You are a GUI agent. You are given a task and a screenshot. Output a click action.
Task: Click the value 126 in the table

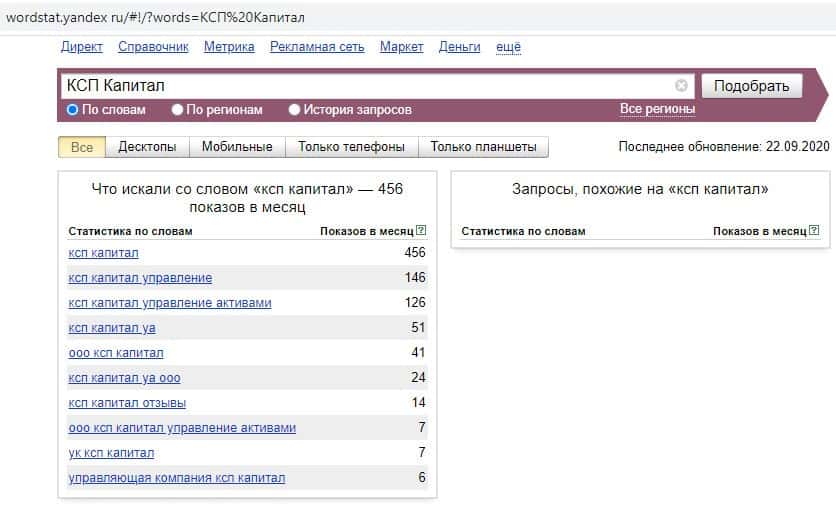[415, 302]
